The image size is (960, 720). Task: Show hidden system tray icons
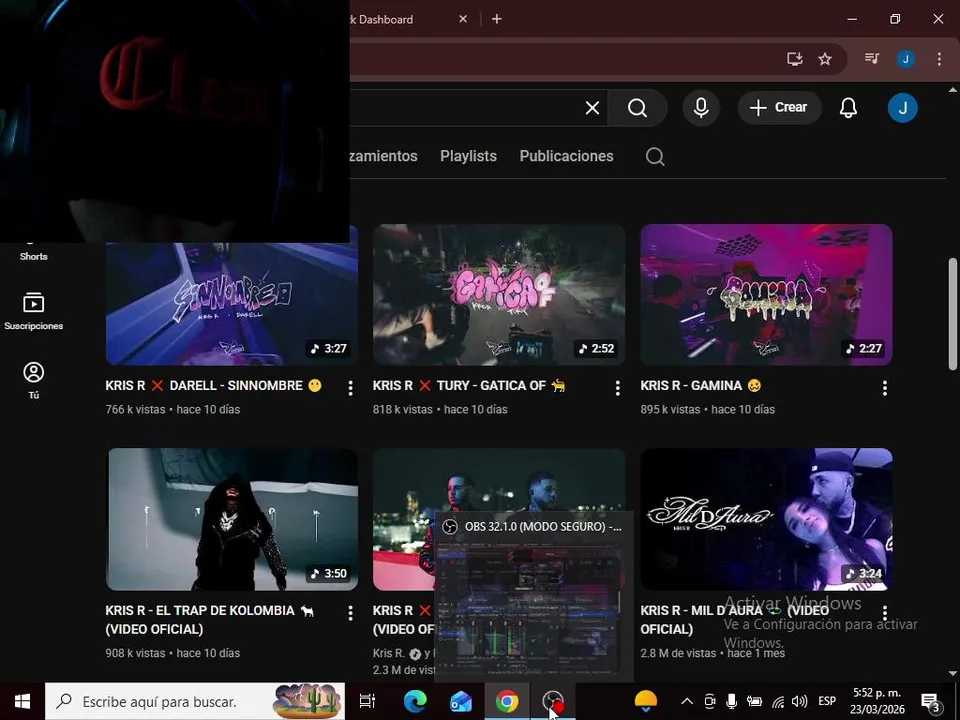click(x=687, y=702)
